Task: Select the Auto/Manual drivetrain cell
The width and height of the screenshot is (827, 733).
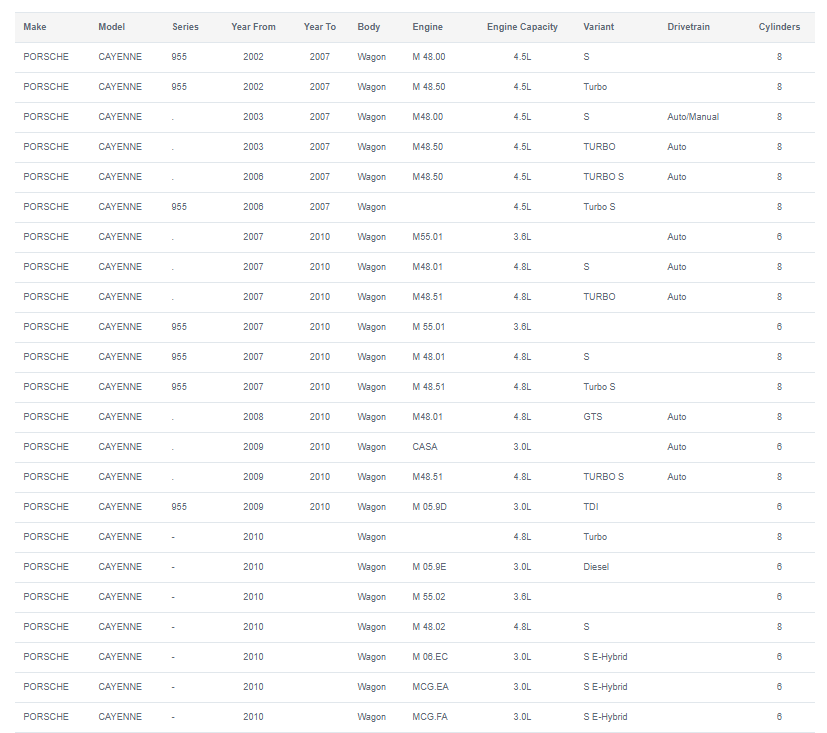Action: click(693, 117)
